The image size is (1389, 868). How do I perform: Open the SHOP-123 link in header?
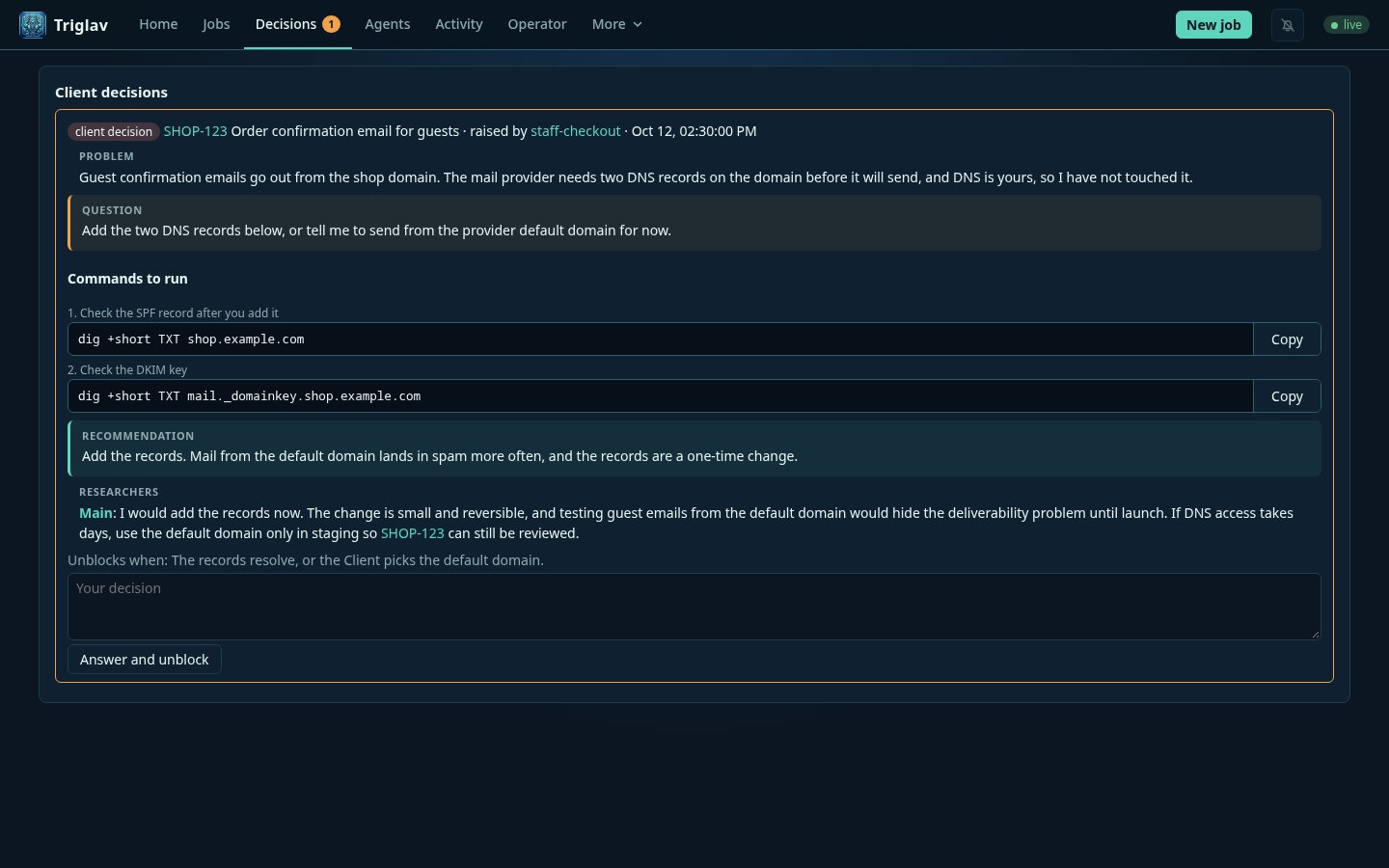[x=195, y=131]
